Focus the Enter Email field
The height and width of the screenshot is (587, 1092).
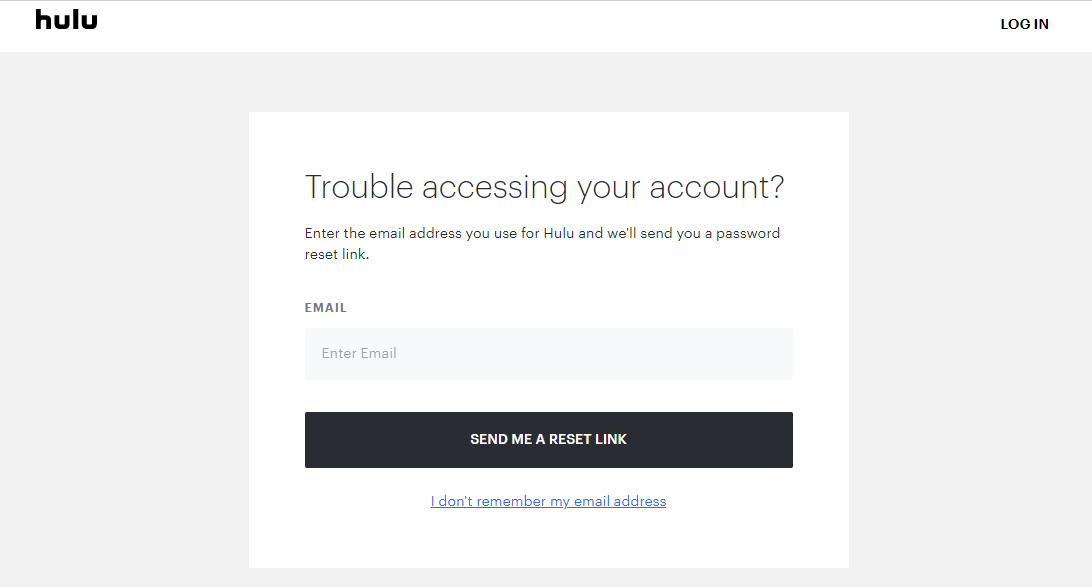pyautogui.click(x=548, y=354)
